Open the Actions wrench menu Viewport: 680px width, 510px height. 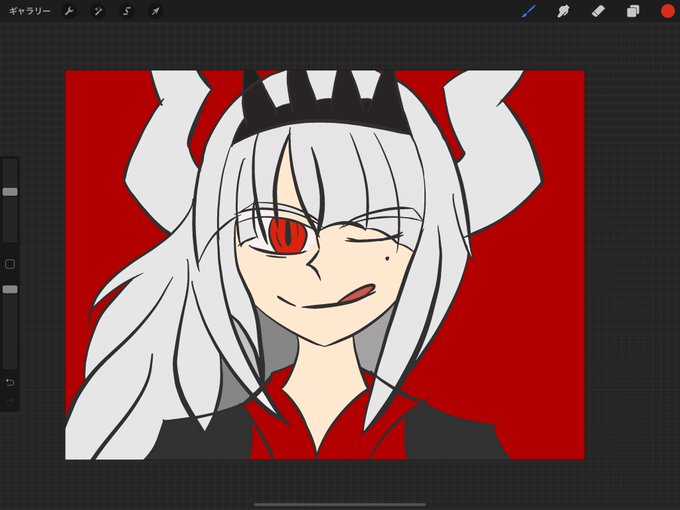click(69, 11)
